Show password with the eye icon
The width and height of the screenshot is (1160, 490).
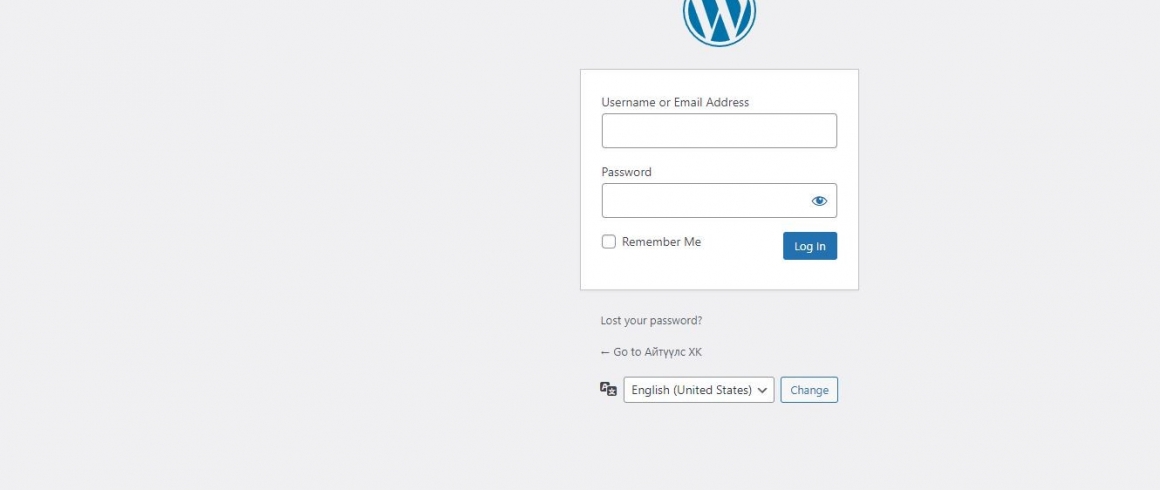(819, 201)
